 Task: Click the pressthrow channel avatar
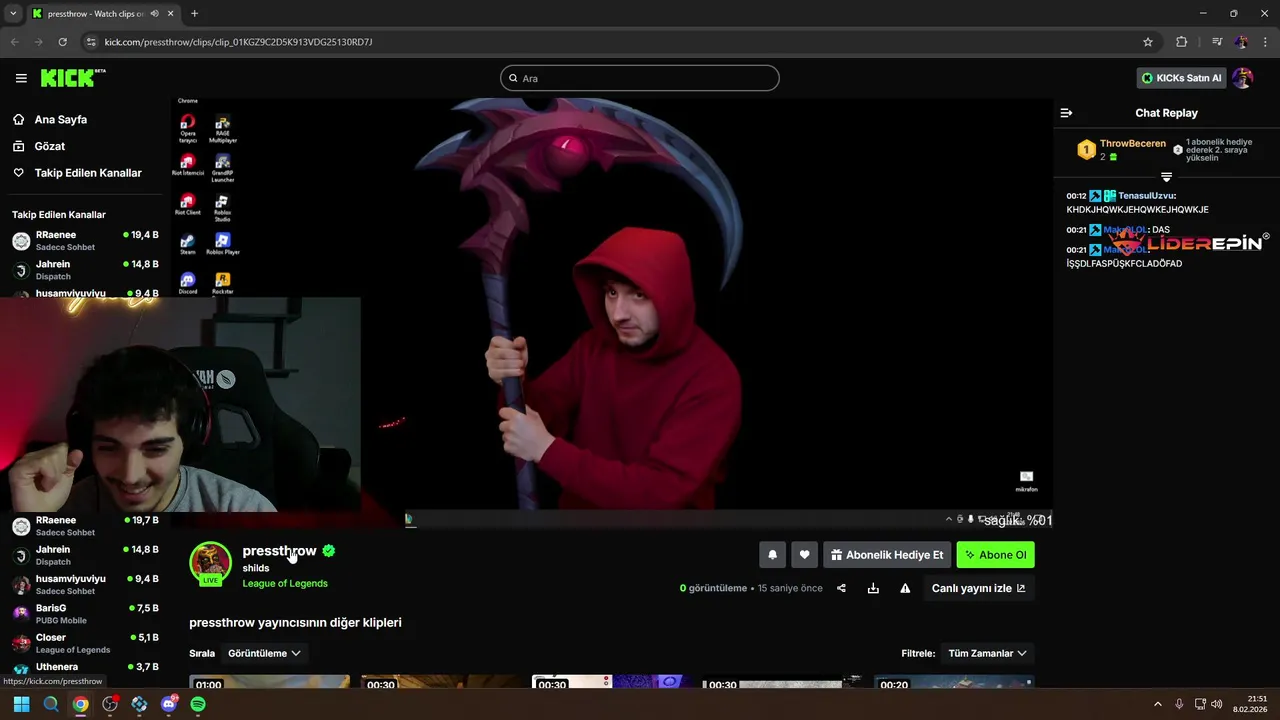tap(210, 563)
